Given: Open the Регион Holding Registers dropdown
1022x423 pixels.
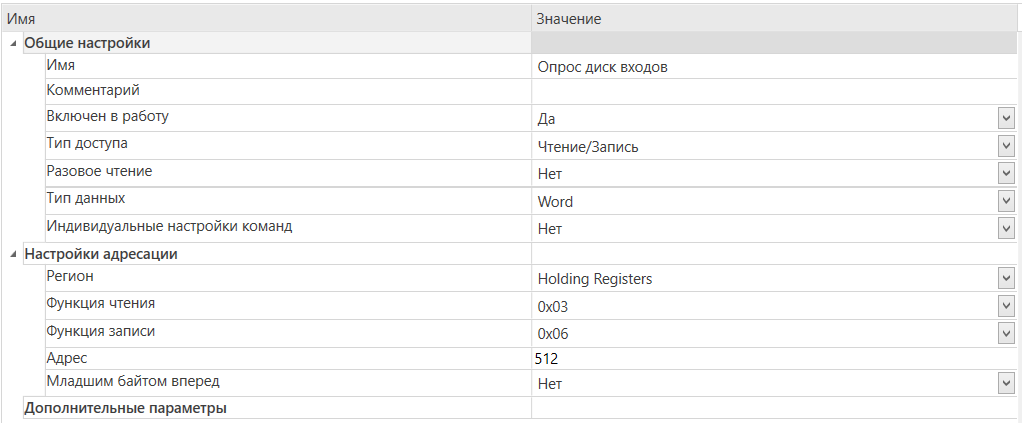Looking at the screenshot, I should tap(1006, 279).
